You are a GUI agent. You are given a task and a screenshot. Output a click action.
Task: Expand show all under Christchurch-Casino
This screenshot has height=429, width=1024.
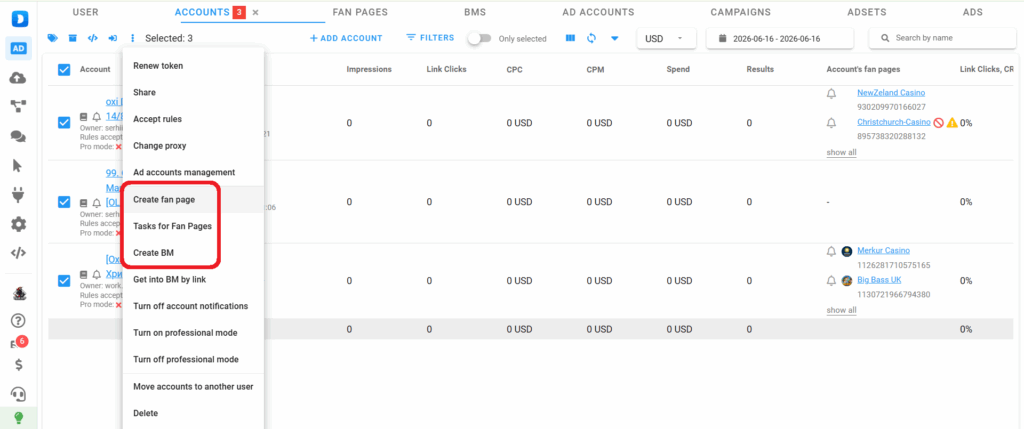click(841, 152)
